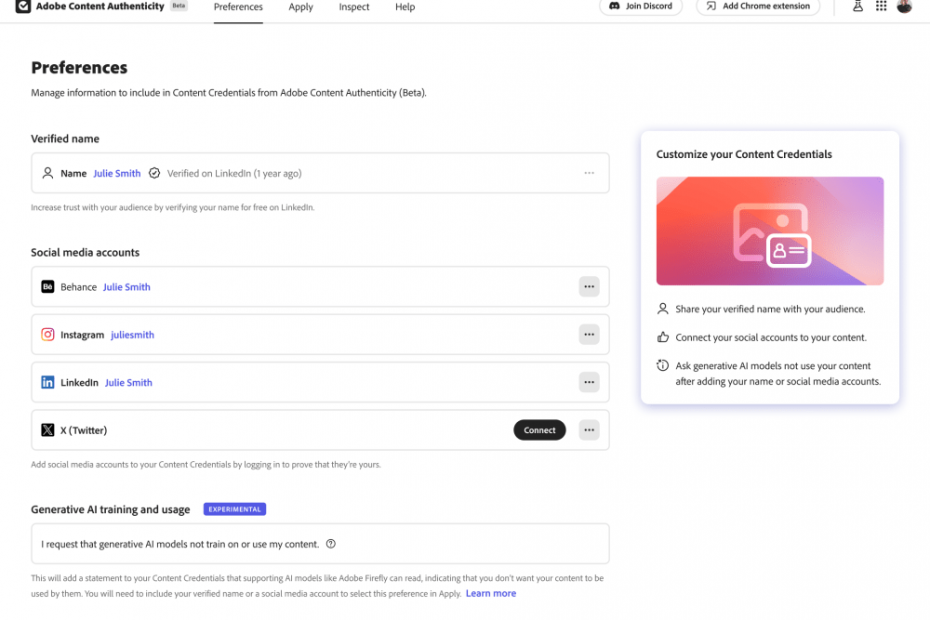930x620 pixels.
Task: Click the Adobe Content Authenticity title text
Action: tap(100, 6)
